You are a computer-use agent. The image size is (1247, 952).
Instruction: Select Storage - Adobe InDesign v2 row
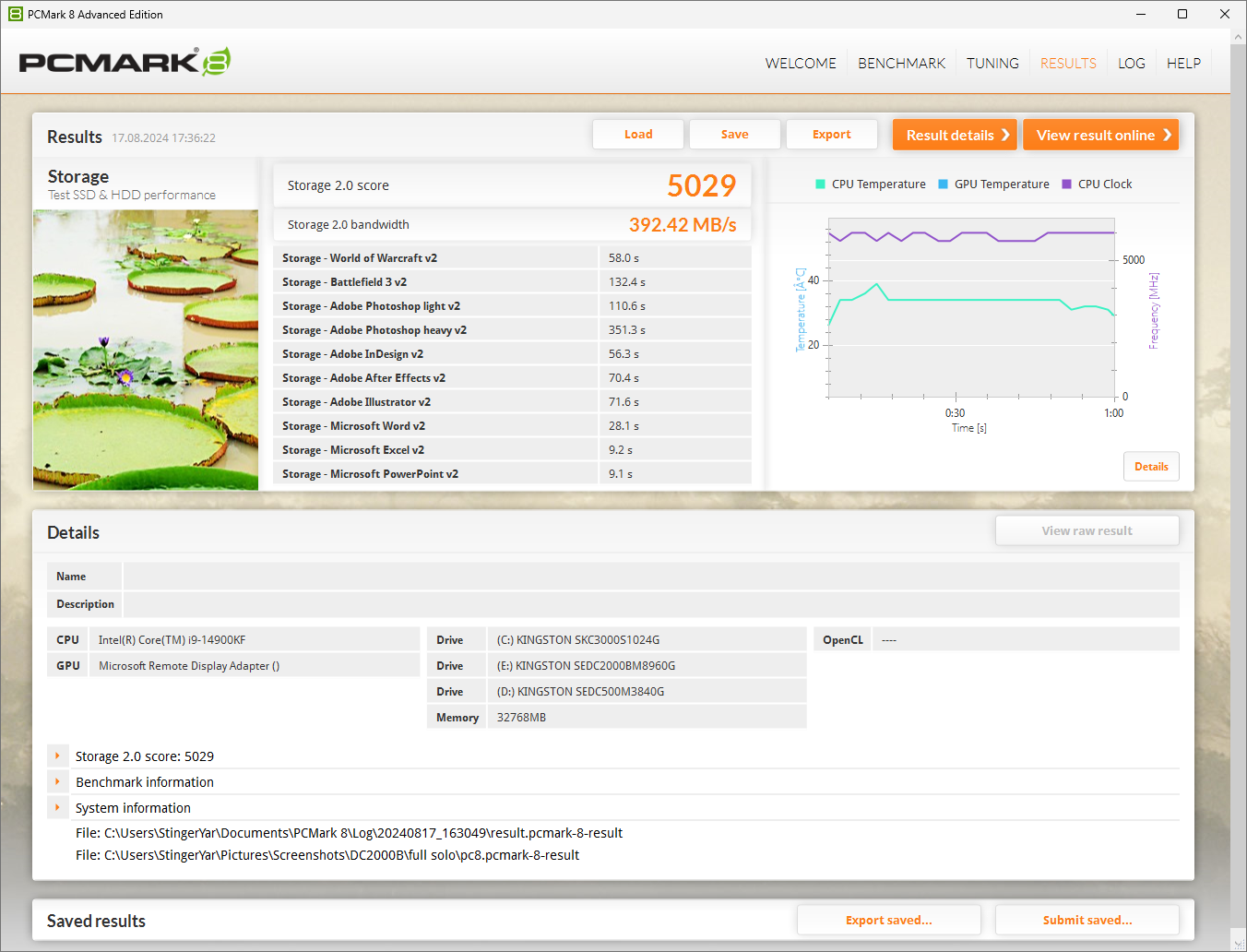click(x=512, y=354)
